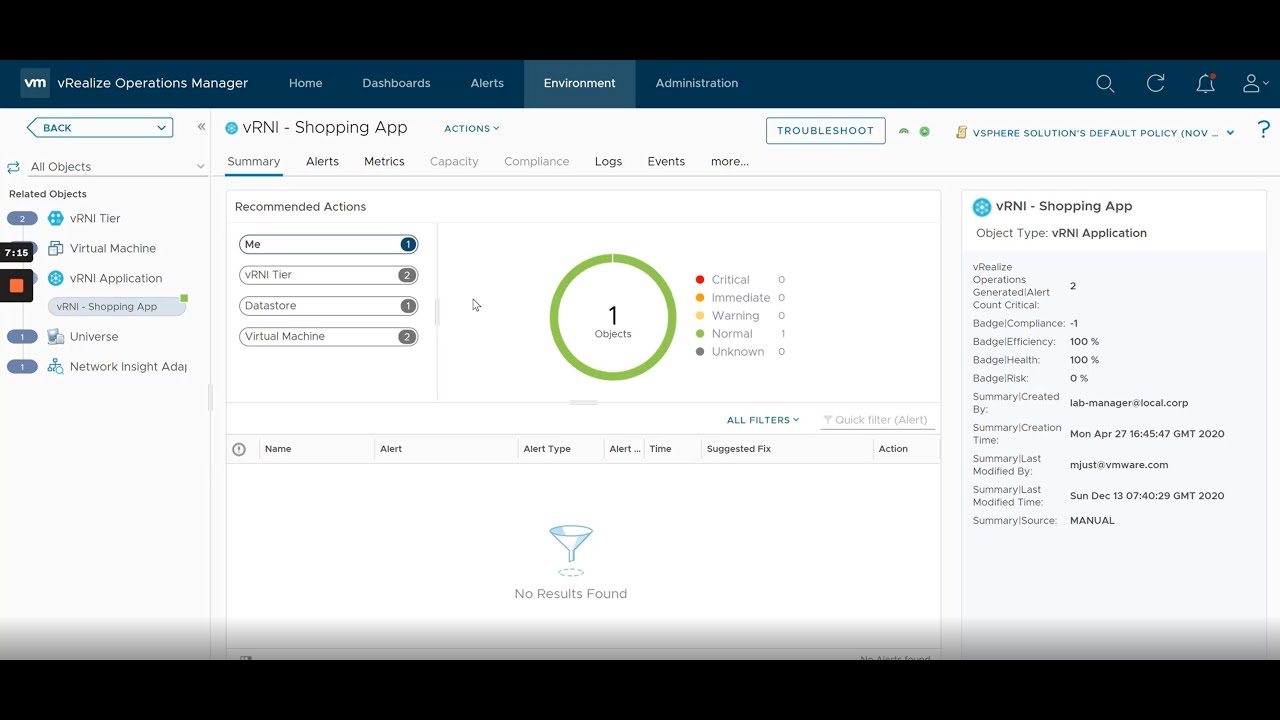Go to the Alerts top menu
This screenshot has width=1280, height=720.
pos(487,83)
